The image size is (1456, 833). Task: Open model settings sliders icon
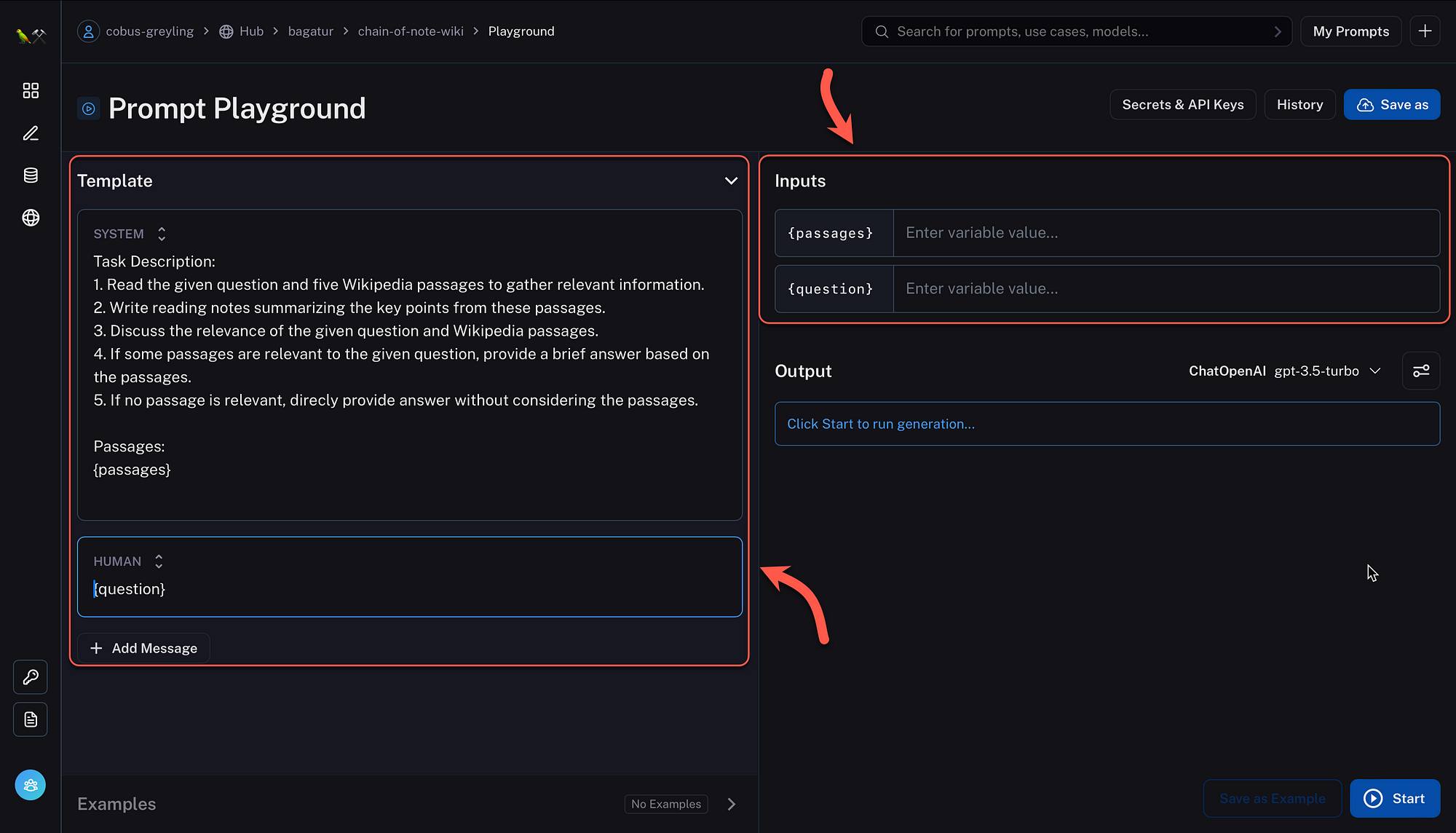coord(1421,371)
